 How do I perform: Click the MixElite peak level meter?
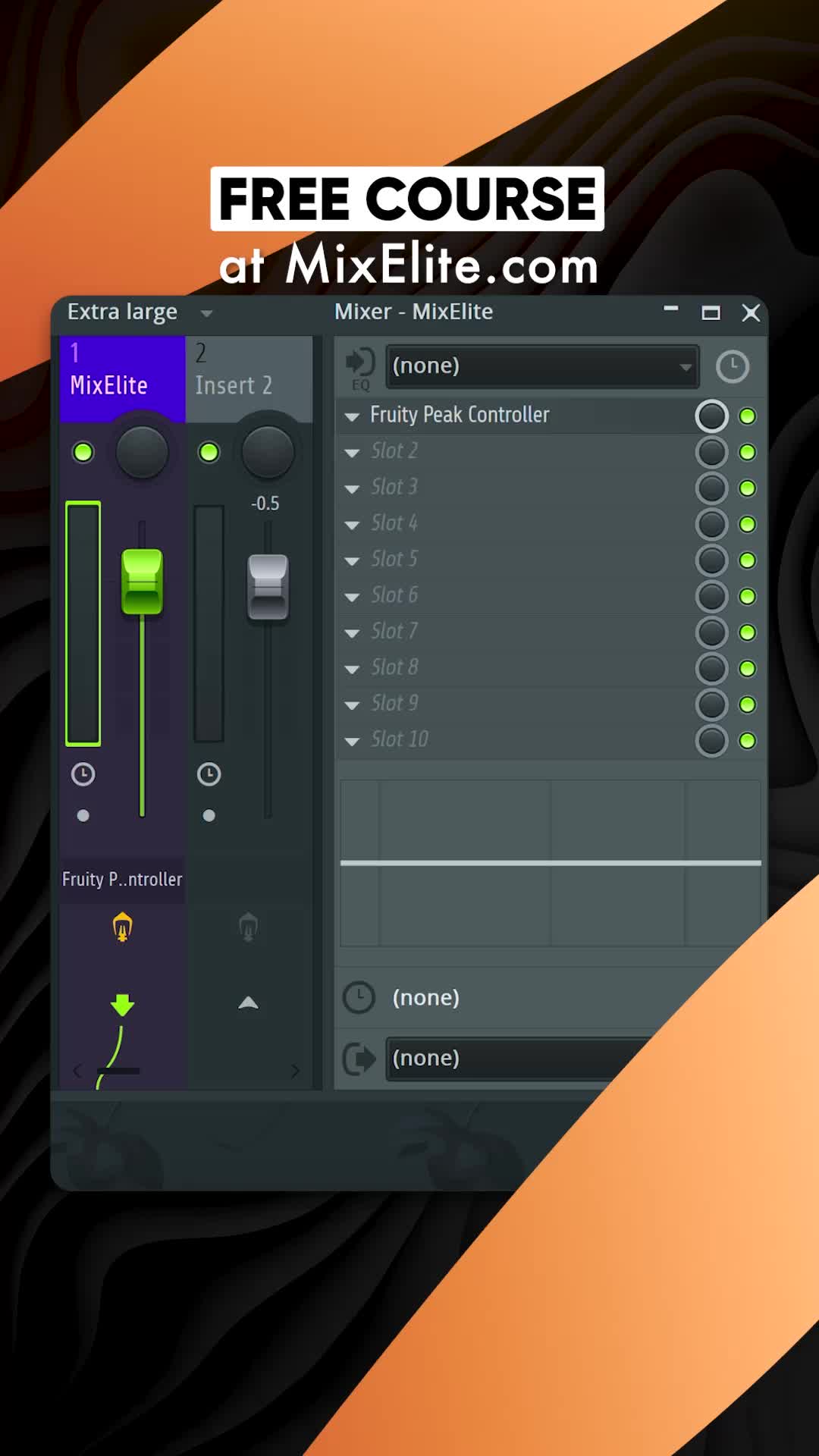[83, 623]
